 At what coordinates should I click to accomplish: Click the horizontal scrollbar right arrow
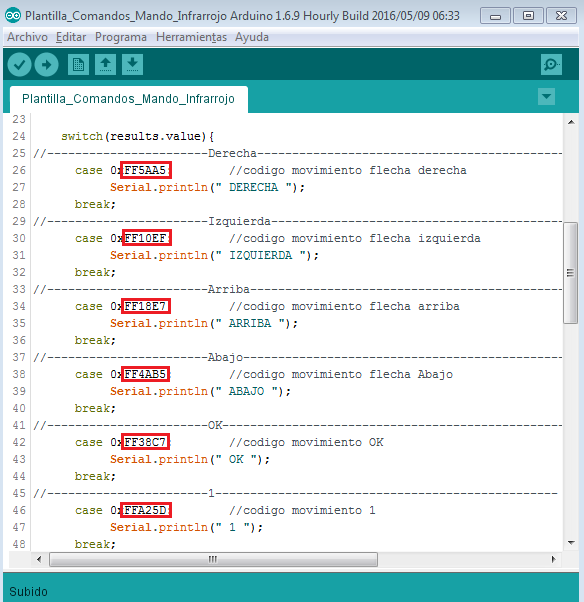click(553, 559)
